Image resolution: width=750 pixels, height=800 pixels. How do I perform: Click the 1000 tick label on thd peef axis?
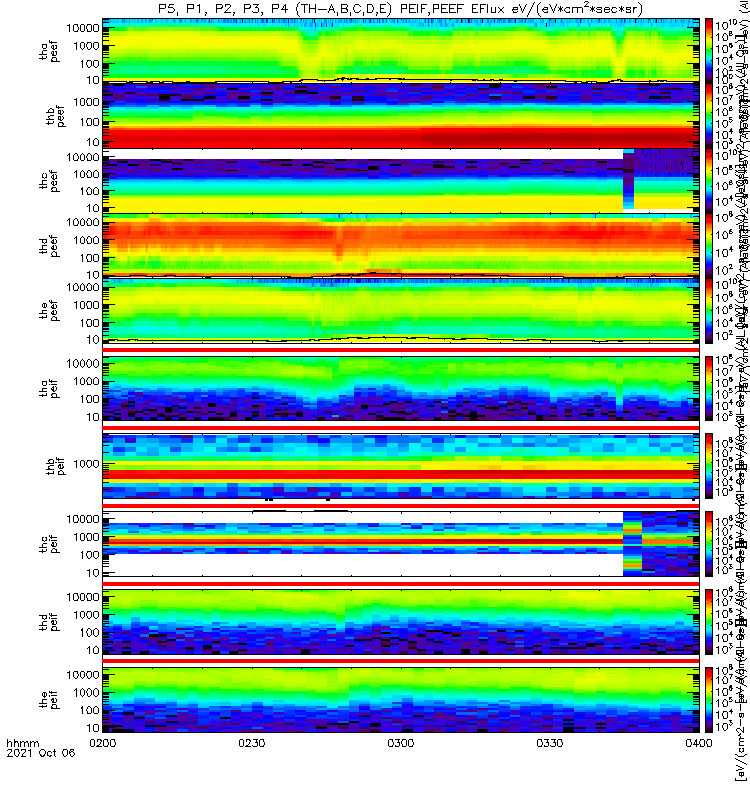pos(86,240)
